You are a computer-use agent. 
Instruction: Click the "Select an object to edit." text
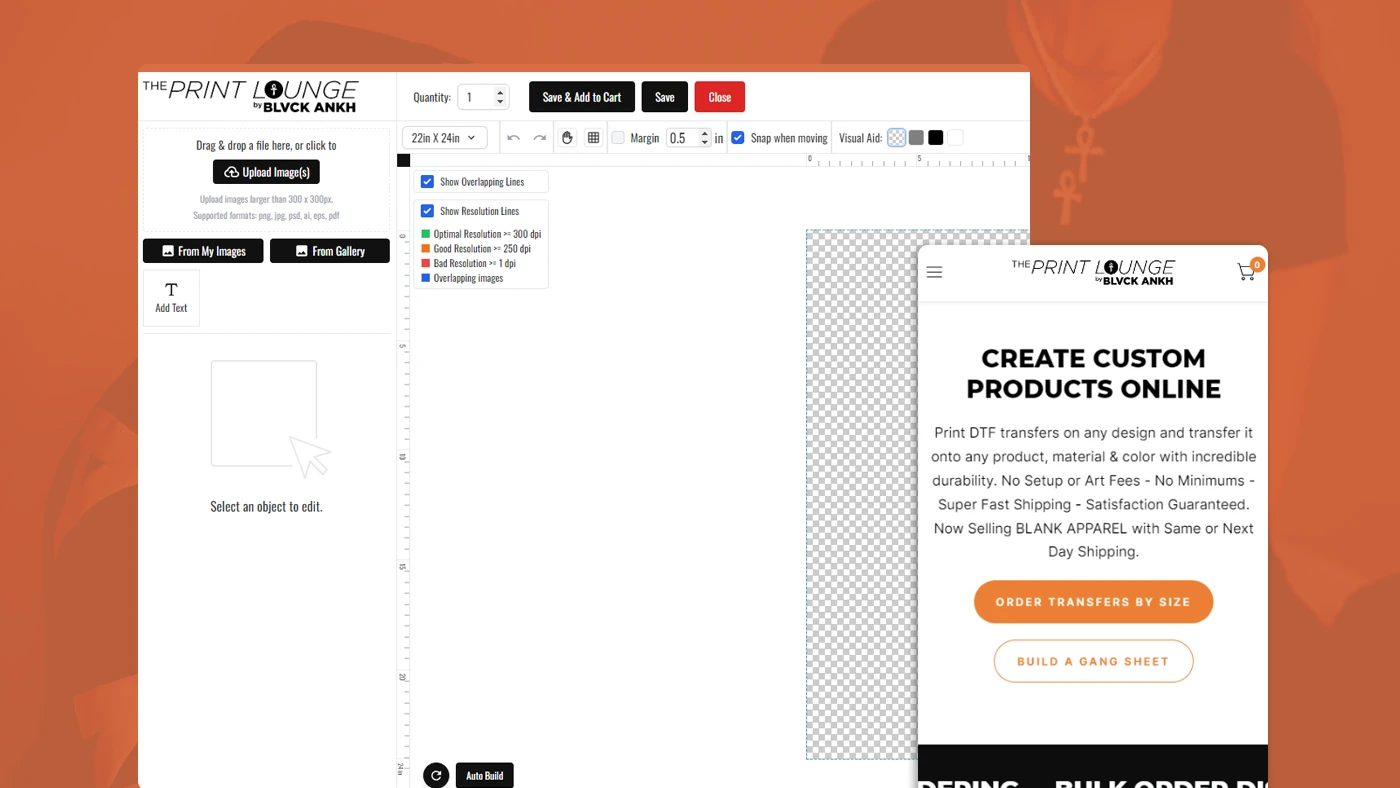pos(266,507)
